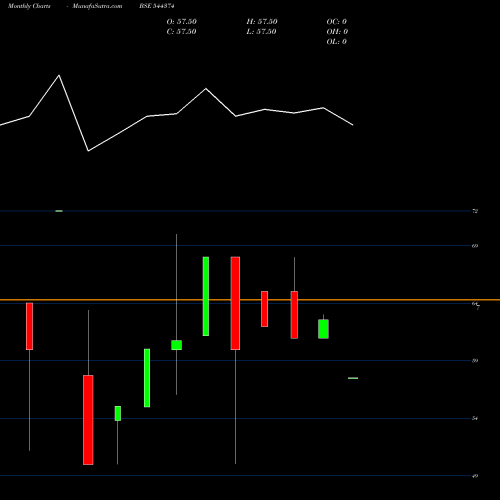Click the 49 price axis label
This screenshot has height=500, width=500.
(475, 476)
